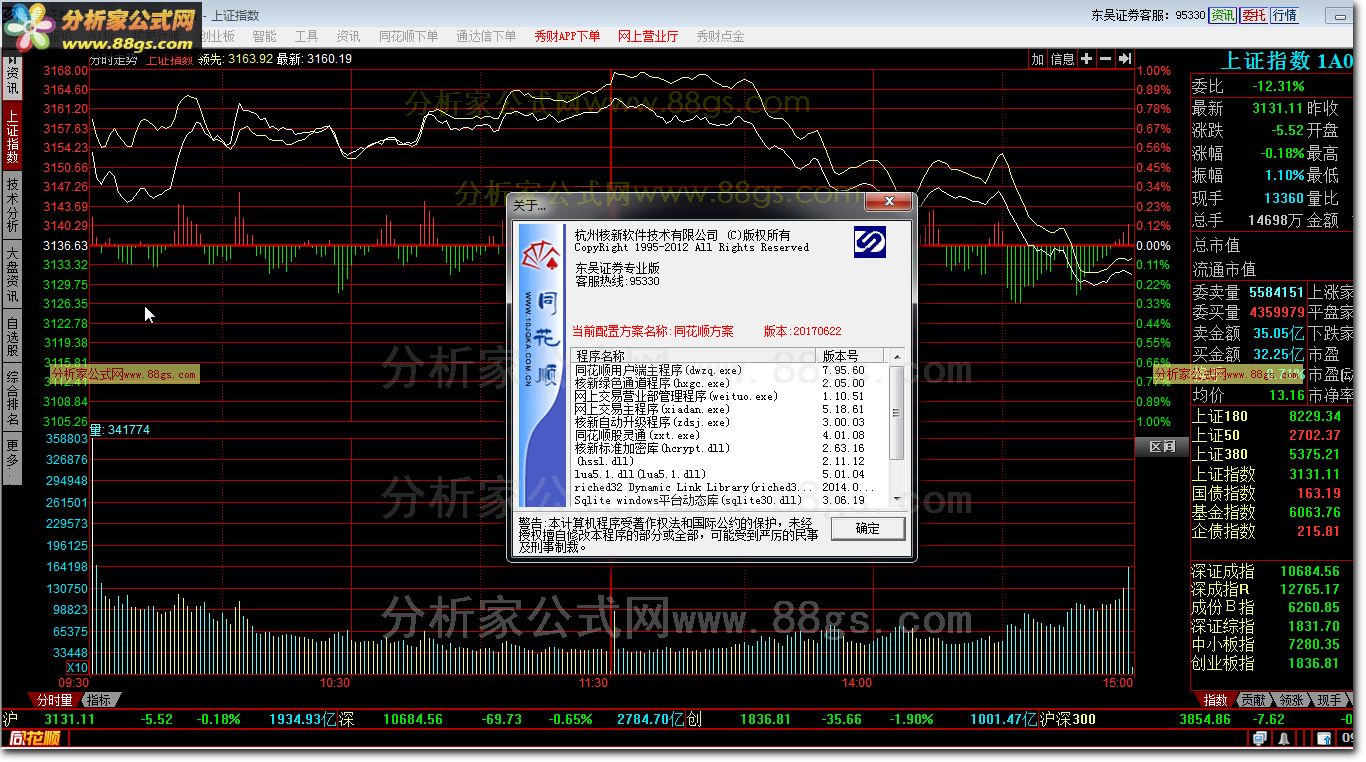The height and width of the screenshot is (762, 1366).
Task: Open 秀财点金 menu item
Action: point(720,36)
